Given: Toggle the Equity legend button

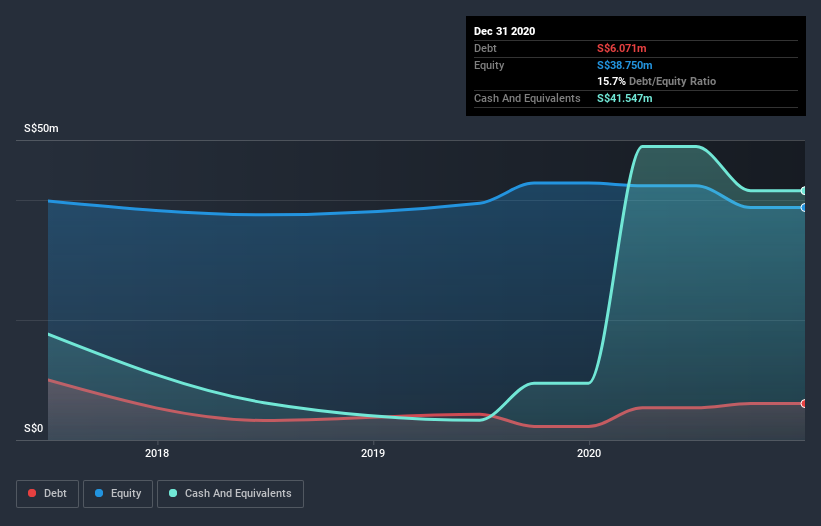Looking at the screenshot, I should [x=118, y=494].
